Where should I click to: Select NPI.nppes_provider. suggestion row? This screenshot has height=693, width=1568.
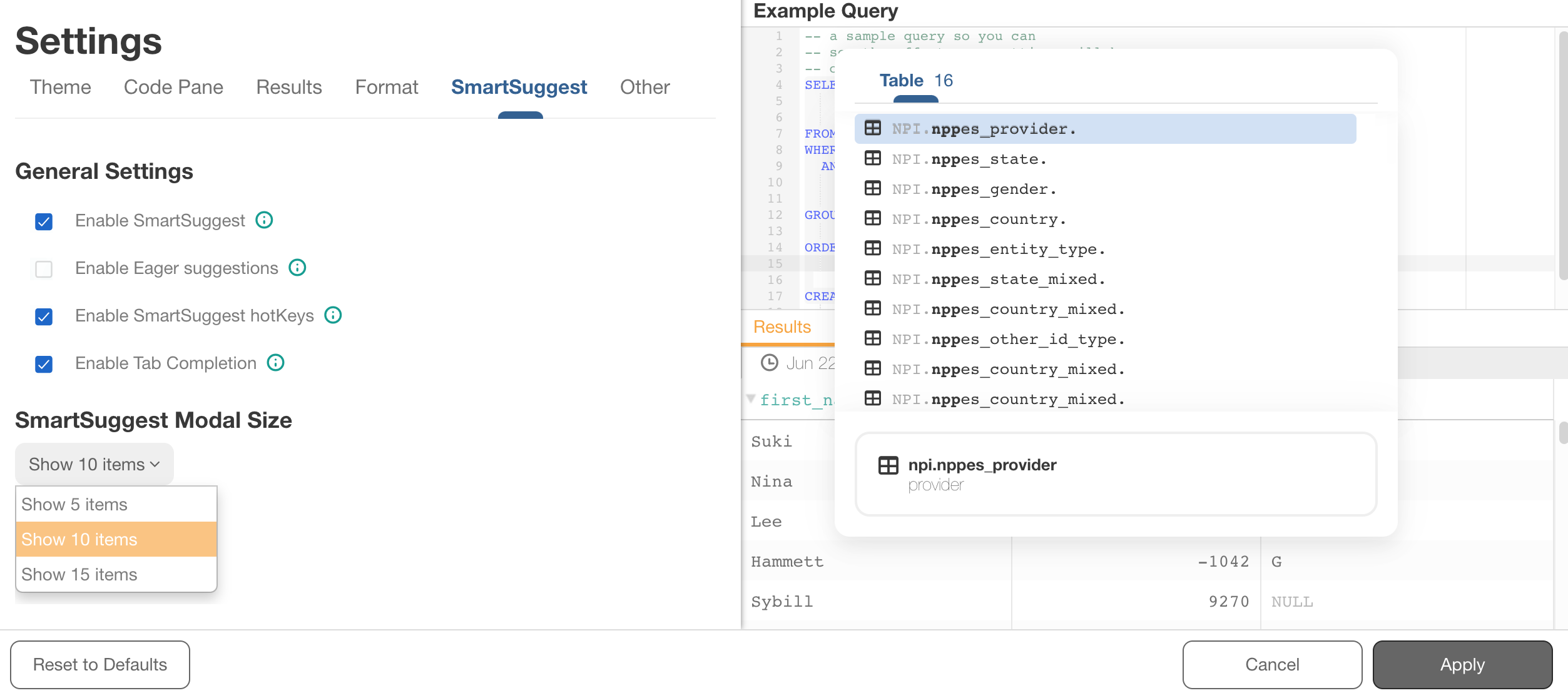click(x=1105, y=129)
